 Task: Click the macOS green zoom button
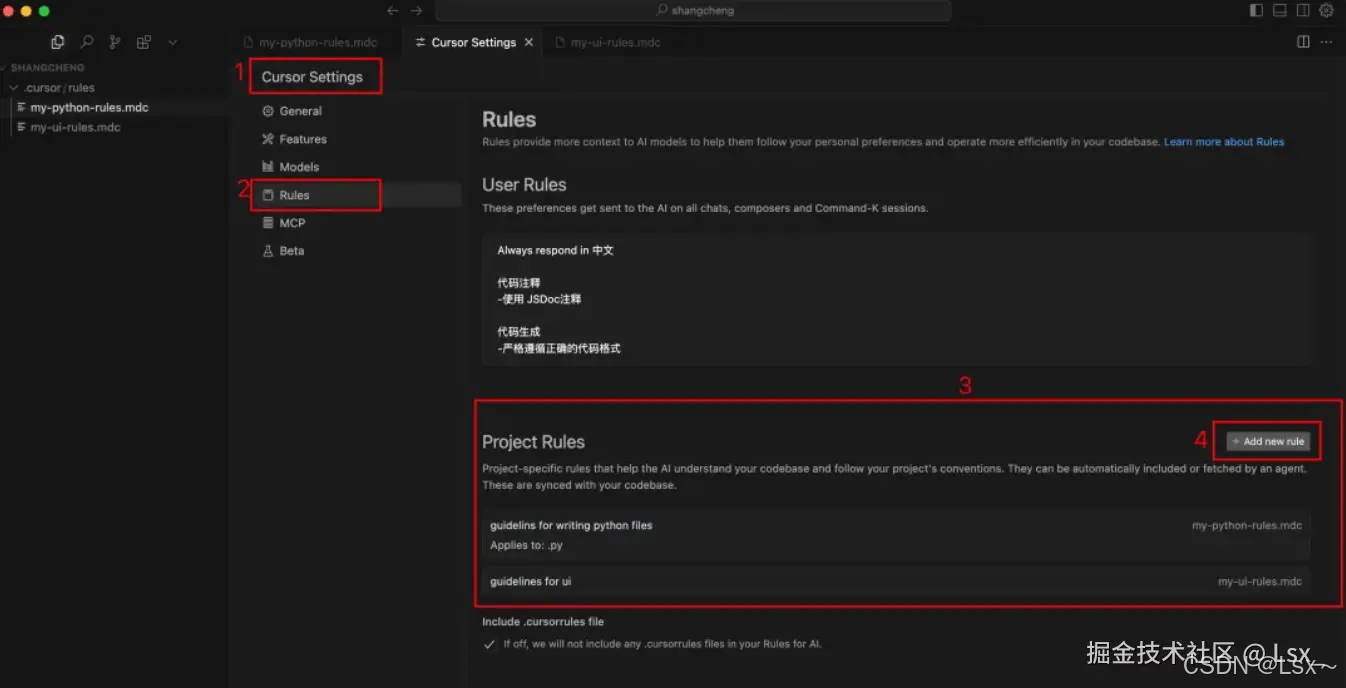pos(44,11)
